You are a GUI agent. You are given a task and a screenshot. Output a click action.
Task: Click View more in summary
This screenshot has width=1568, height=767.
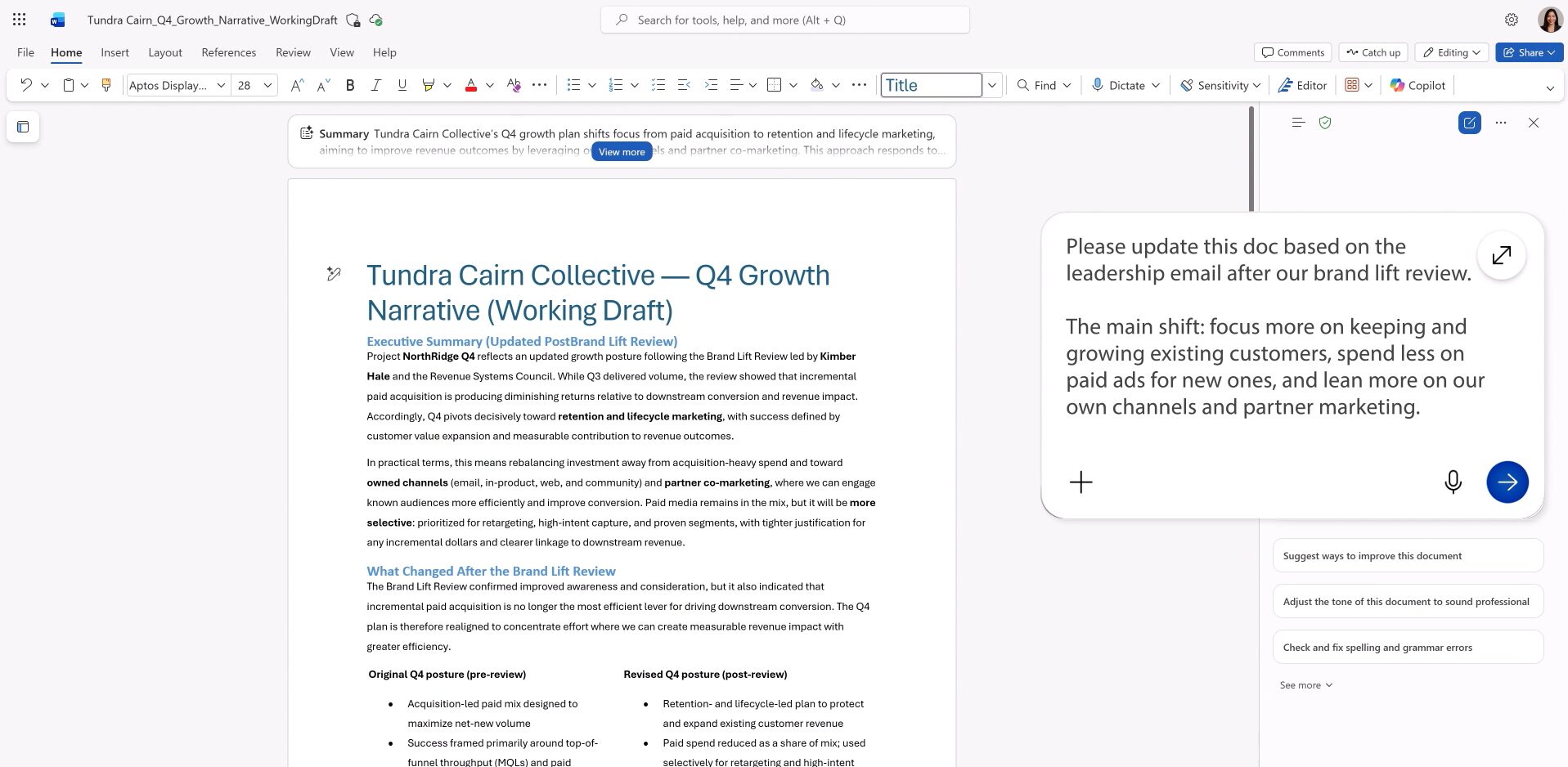point(622,152)
